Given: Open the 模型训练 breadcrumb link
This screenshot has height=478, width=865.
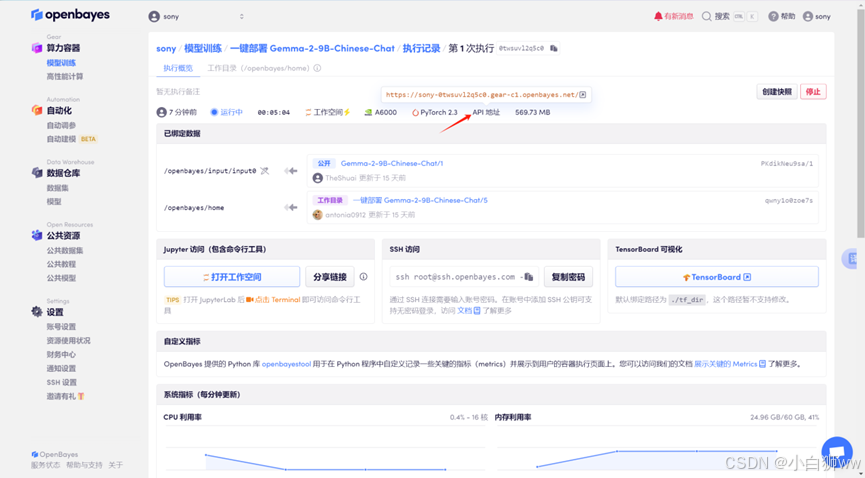Looking at the screenshot, I should 203,49.
